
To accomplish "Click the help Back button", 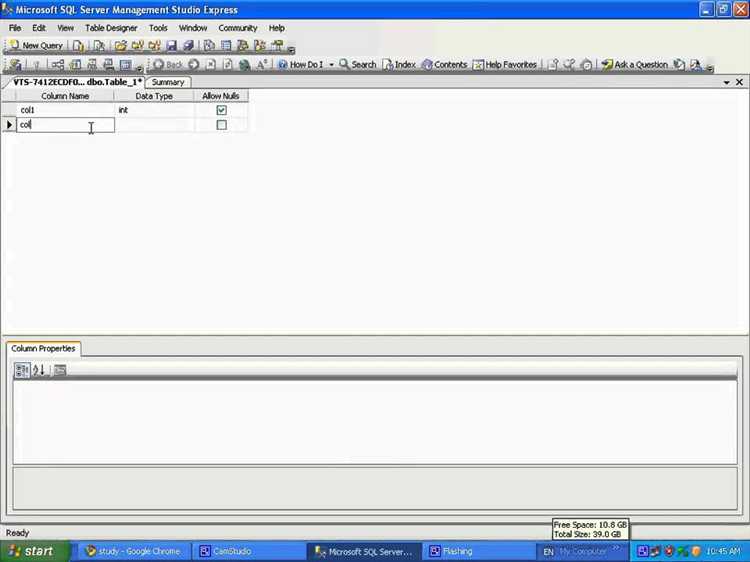I will point(168,65).
